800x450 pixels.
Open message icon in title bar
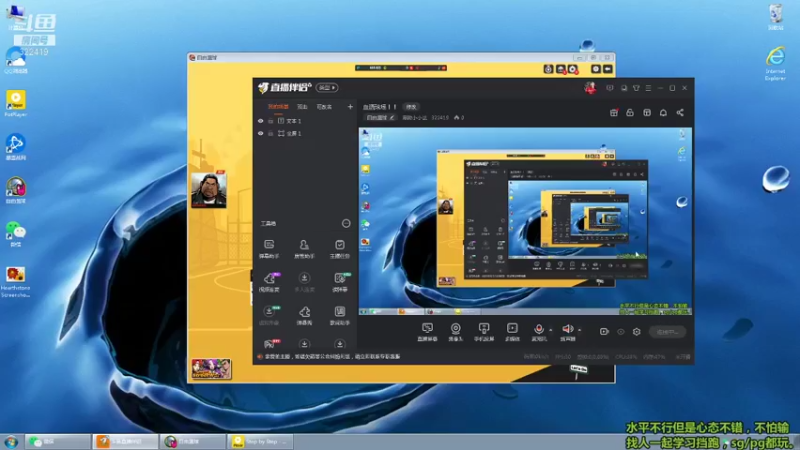[610, 88]
